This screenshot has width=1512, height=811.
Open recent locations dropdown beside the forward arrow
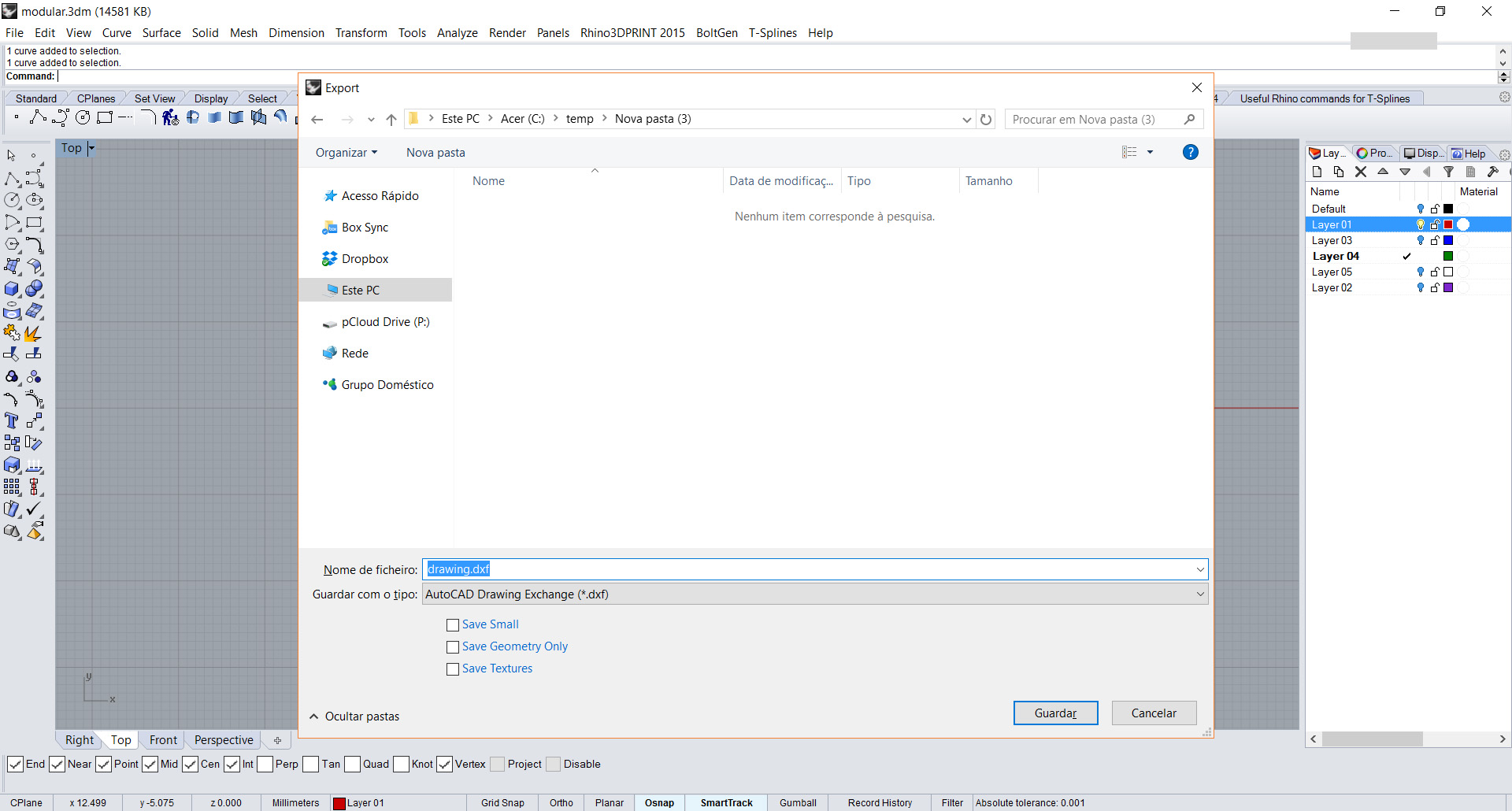pos(371,120)
